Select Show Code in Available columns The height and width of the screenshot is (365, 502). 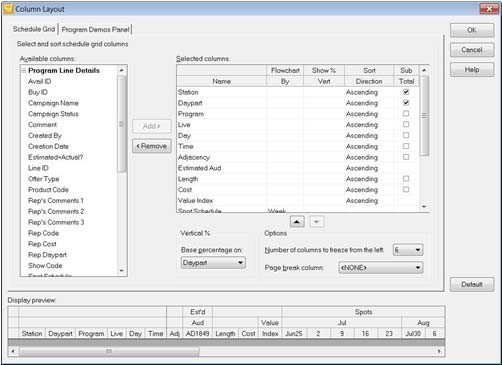pos(45,266)
